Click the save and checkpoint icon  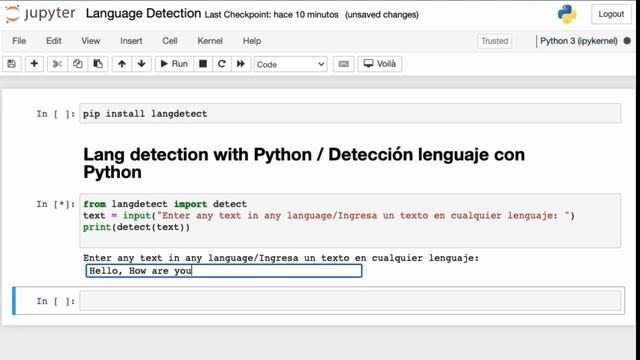click(11, 64)
